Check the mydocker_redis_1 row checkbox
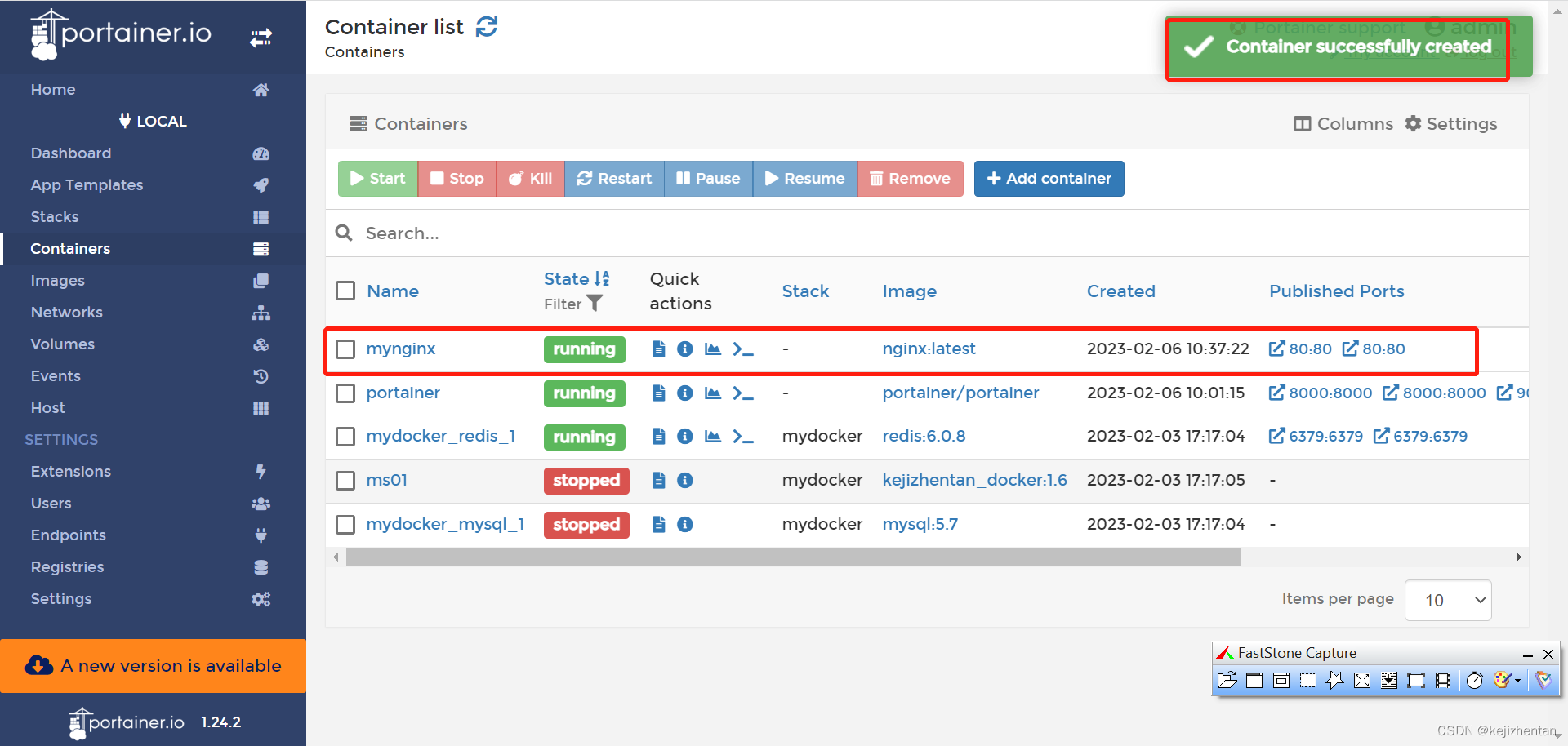This screenshot has width=1568, height=746. point(345,437)
